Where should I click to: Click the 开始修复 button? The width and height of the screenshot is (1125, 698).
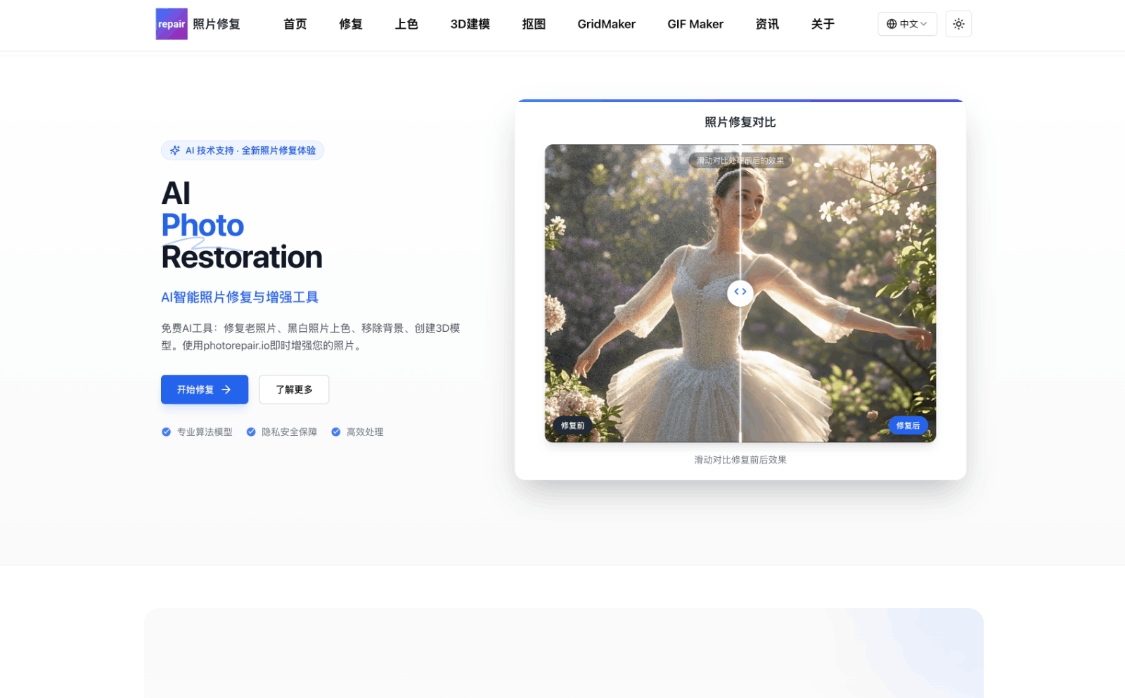[204, 390]
